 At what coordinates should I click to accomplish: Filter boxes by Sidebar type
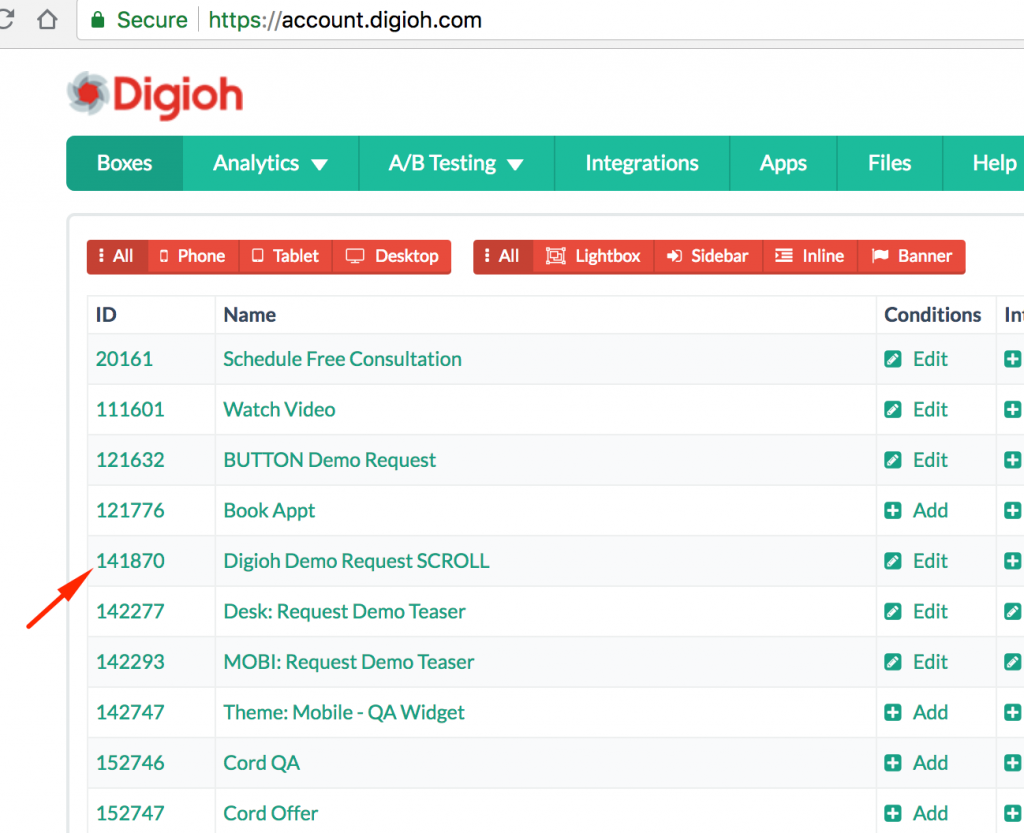point(708,257)
